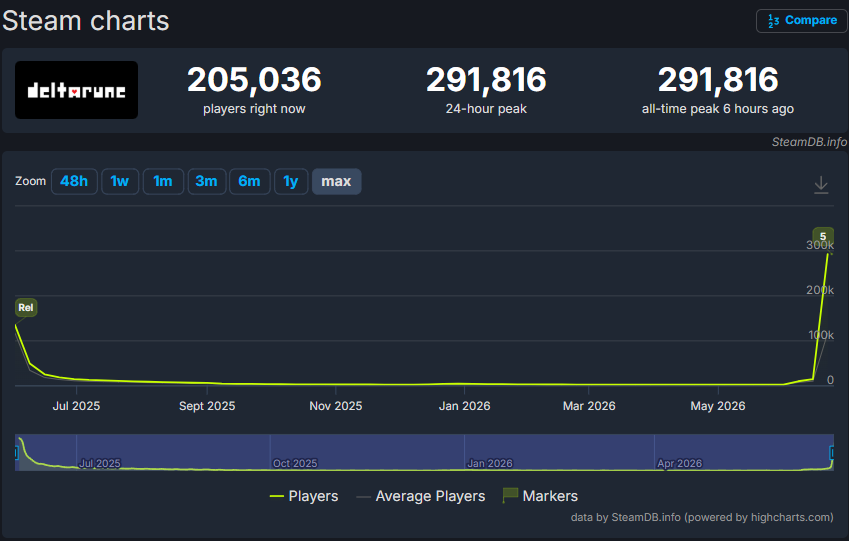Click the Sept 2025 x-axis label
The height and width of the screenshot is (541, 849).
207,406
